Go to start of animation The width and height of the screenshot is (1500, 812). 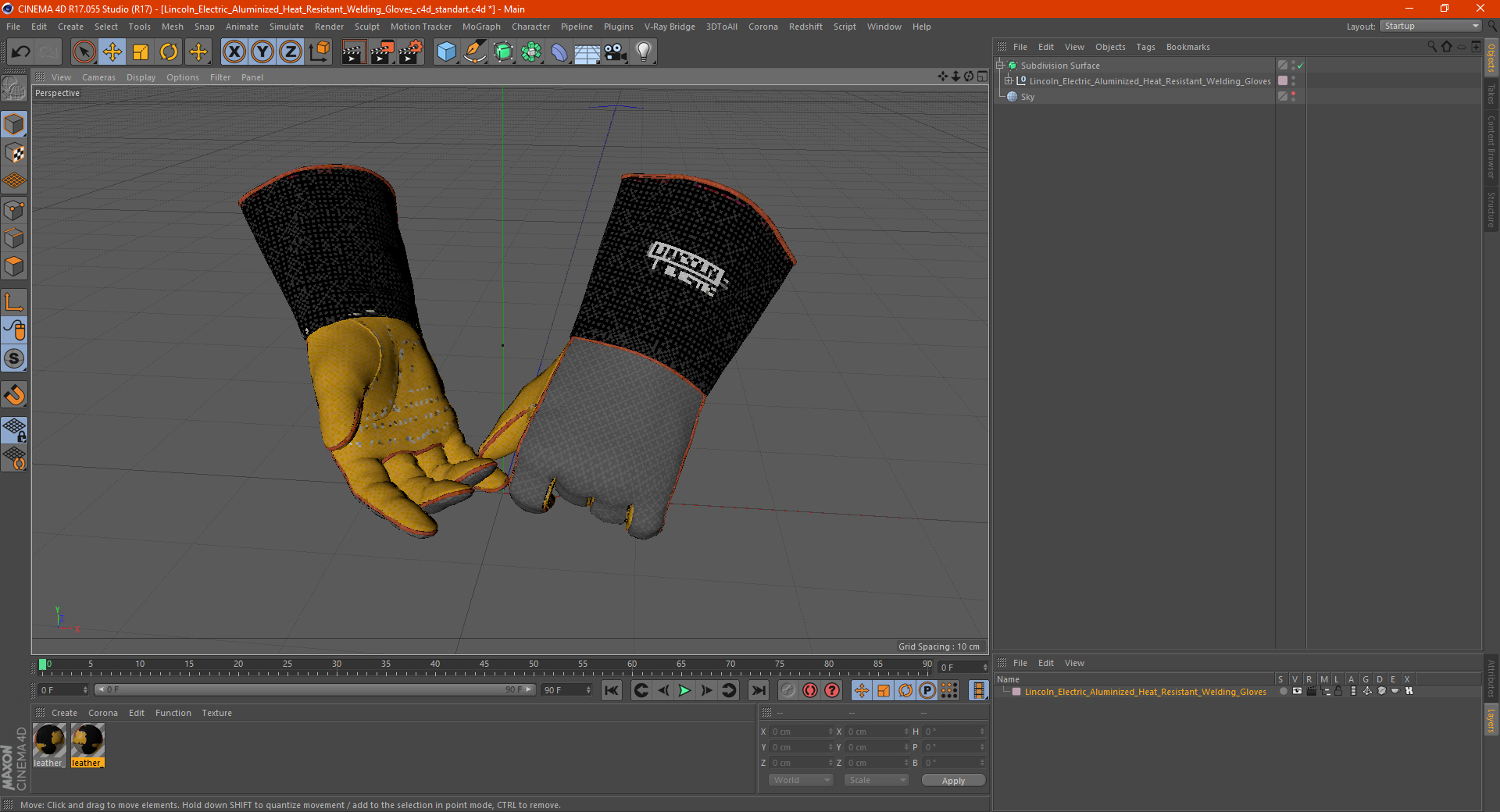[612, 690]
